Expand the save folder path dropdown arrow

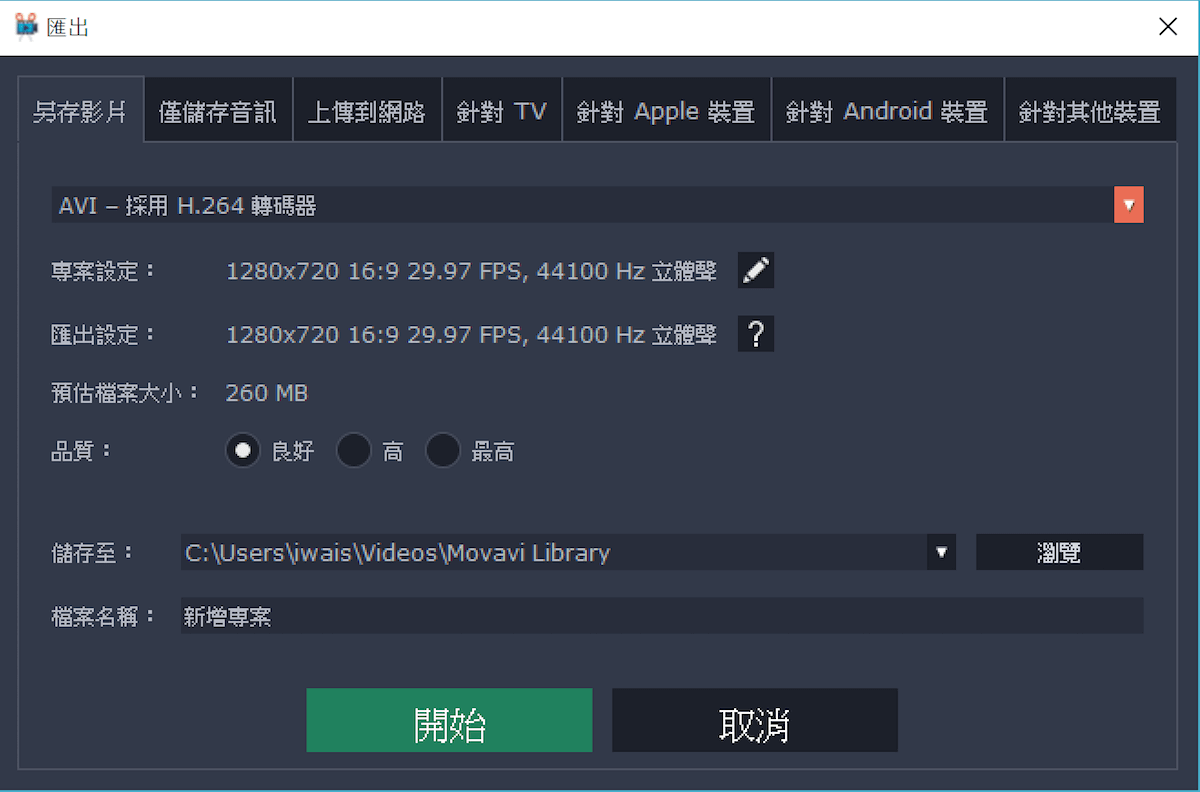coord(941,552)
